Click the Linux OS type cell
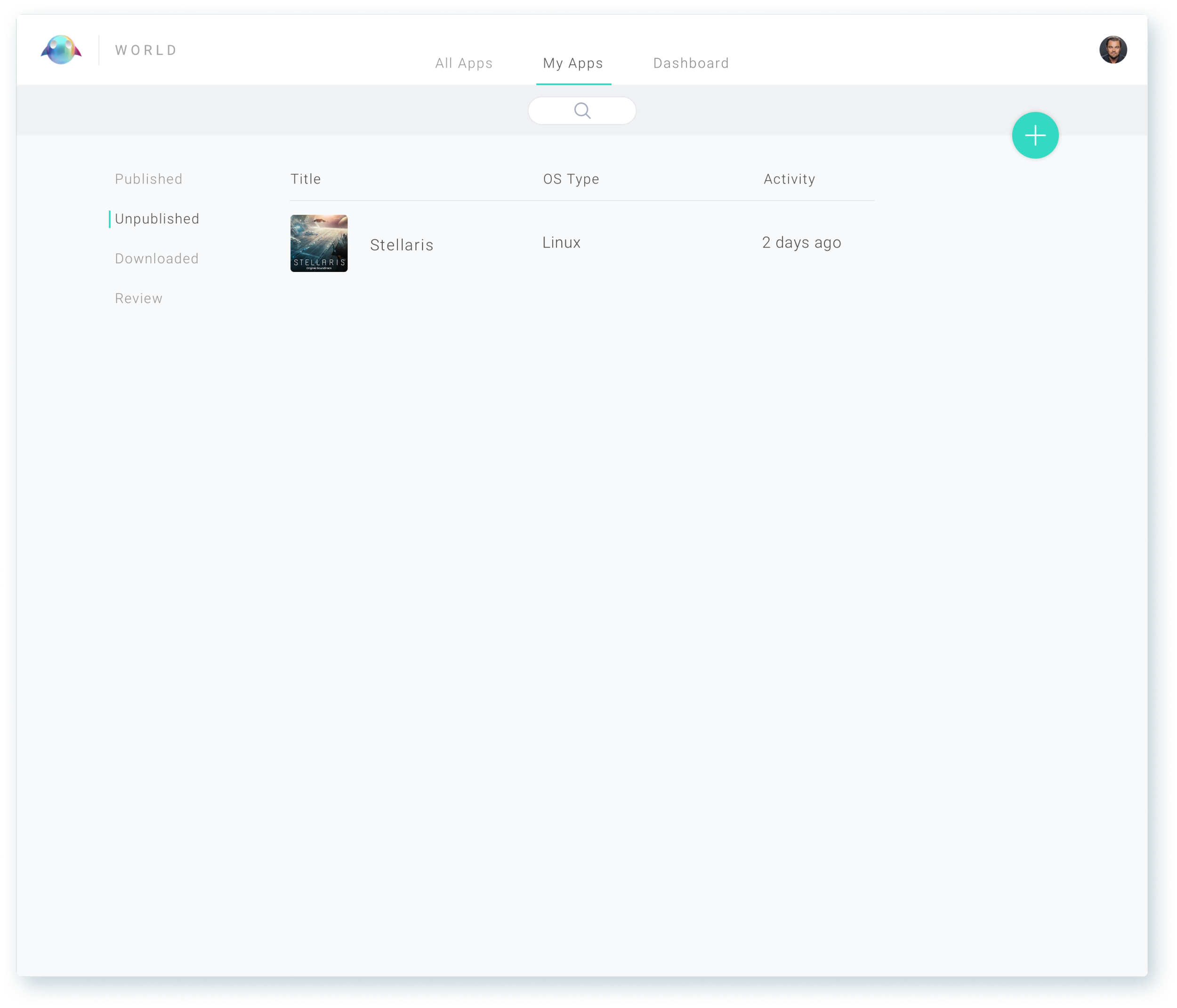The image size is (1177, 1008). (561, 243)
